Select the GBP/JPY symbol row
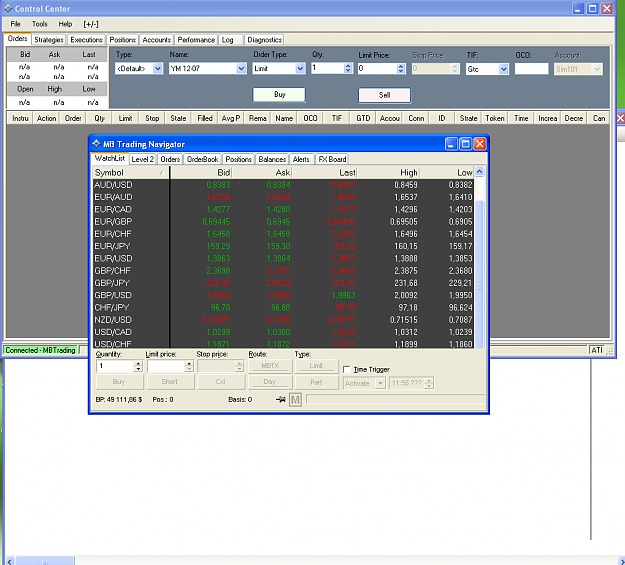 283,283
